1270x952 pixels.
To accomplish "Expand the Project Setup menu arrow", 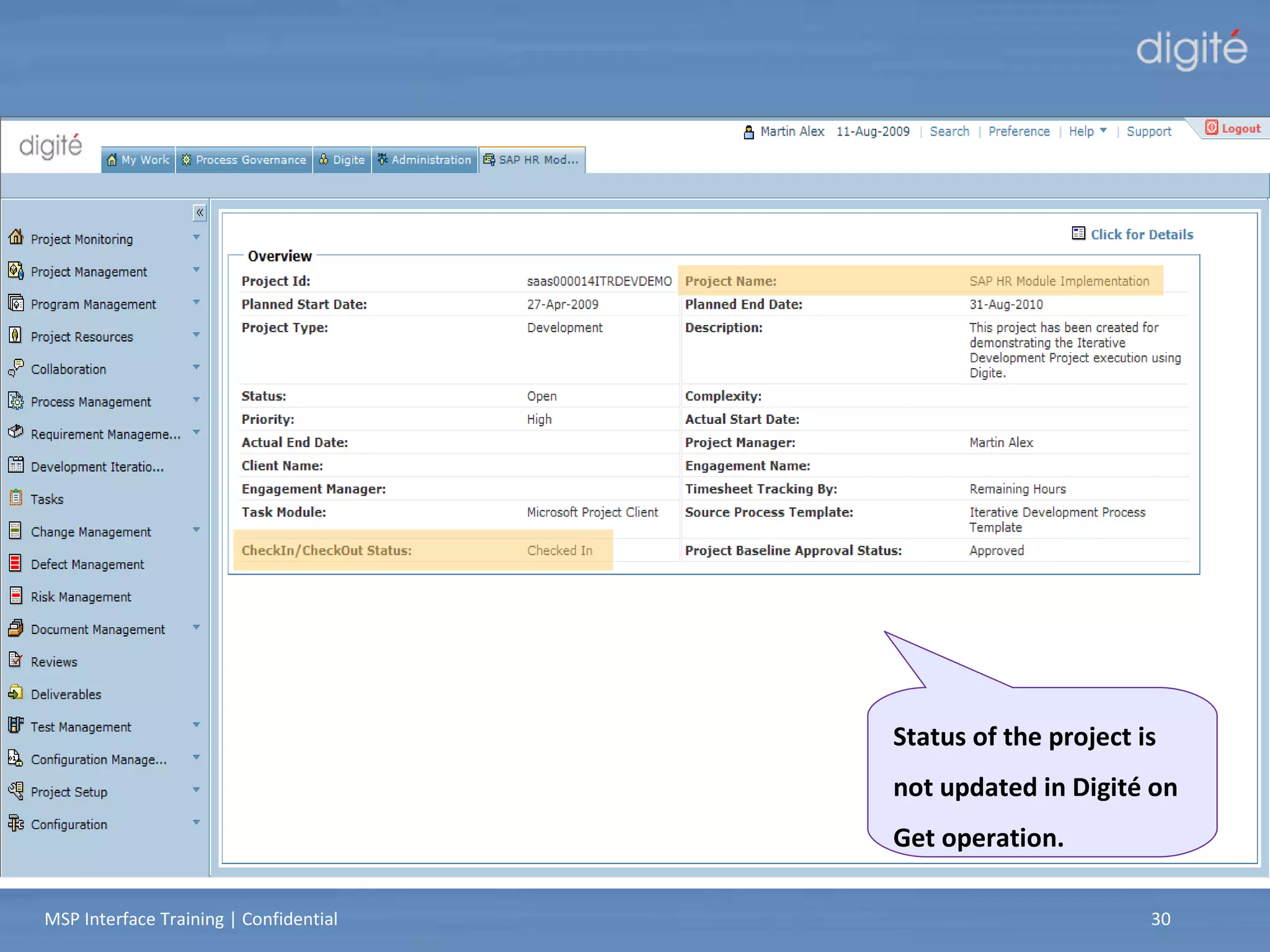I will 196,790.
